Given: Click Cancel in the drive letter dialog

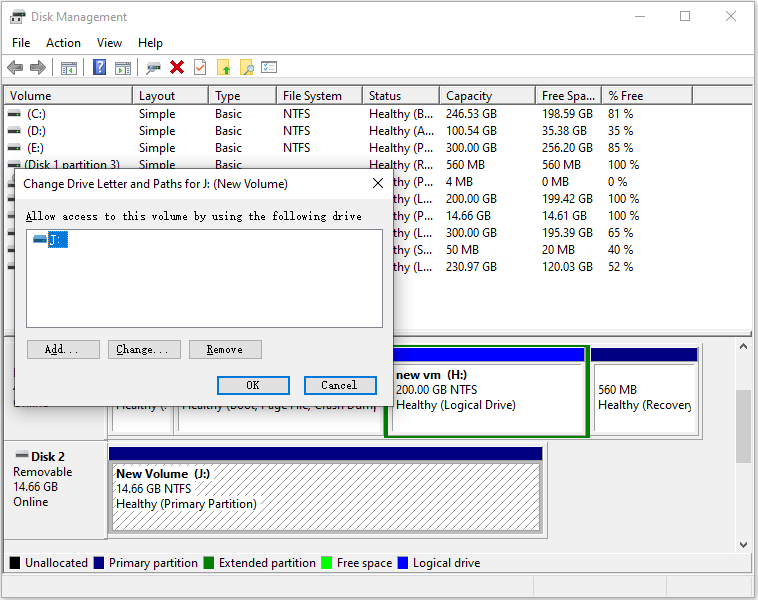Looking at the screenshot, I should pyautogui.click(x=339, y=386).
